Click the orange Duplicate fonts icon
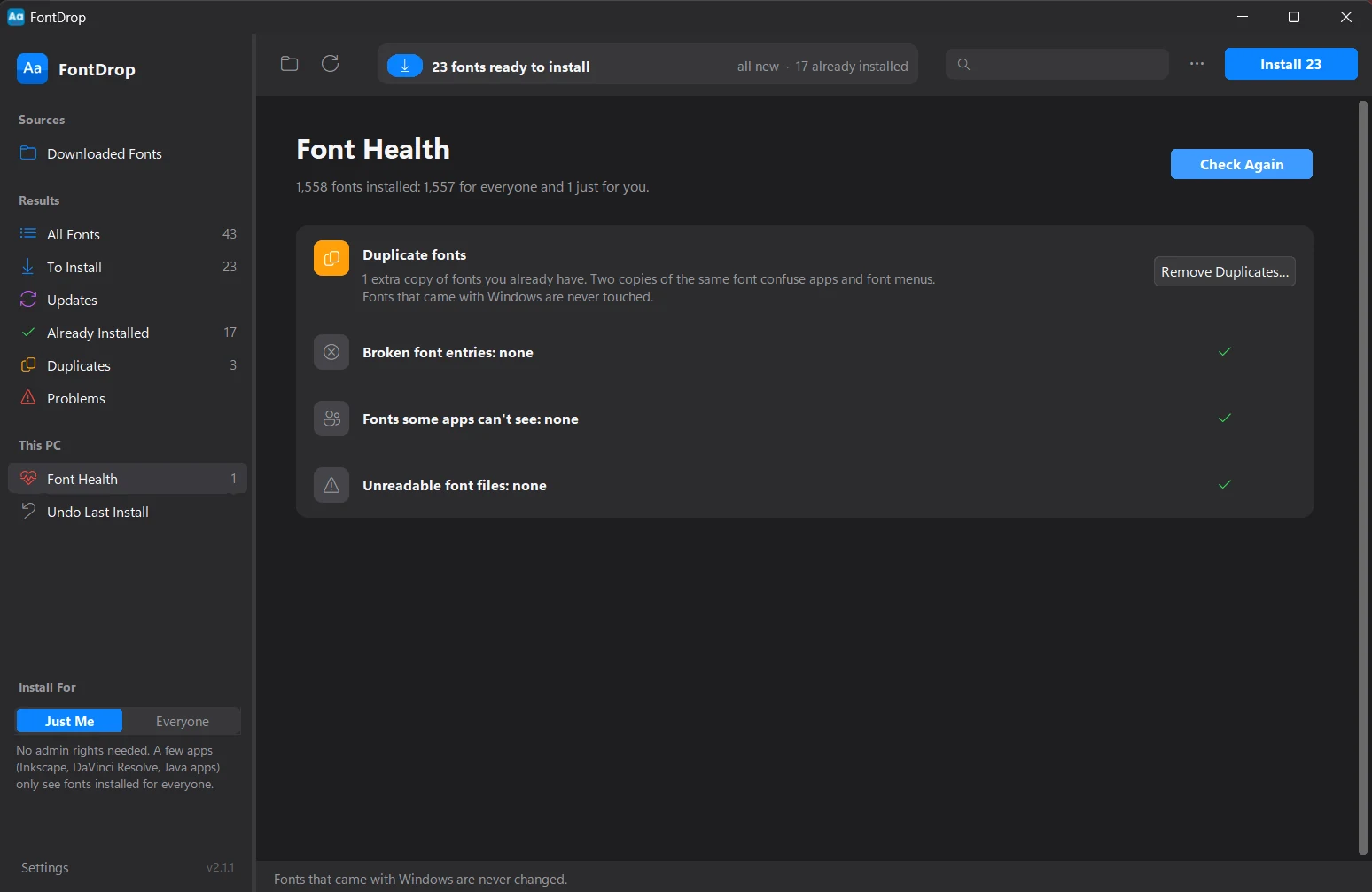Screen dimensions: 1372x892 pyautogui.click(x=331, y=258)
